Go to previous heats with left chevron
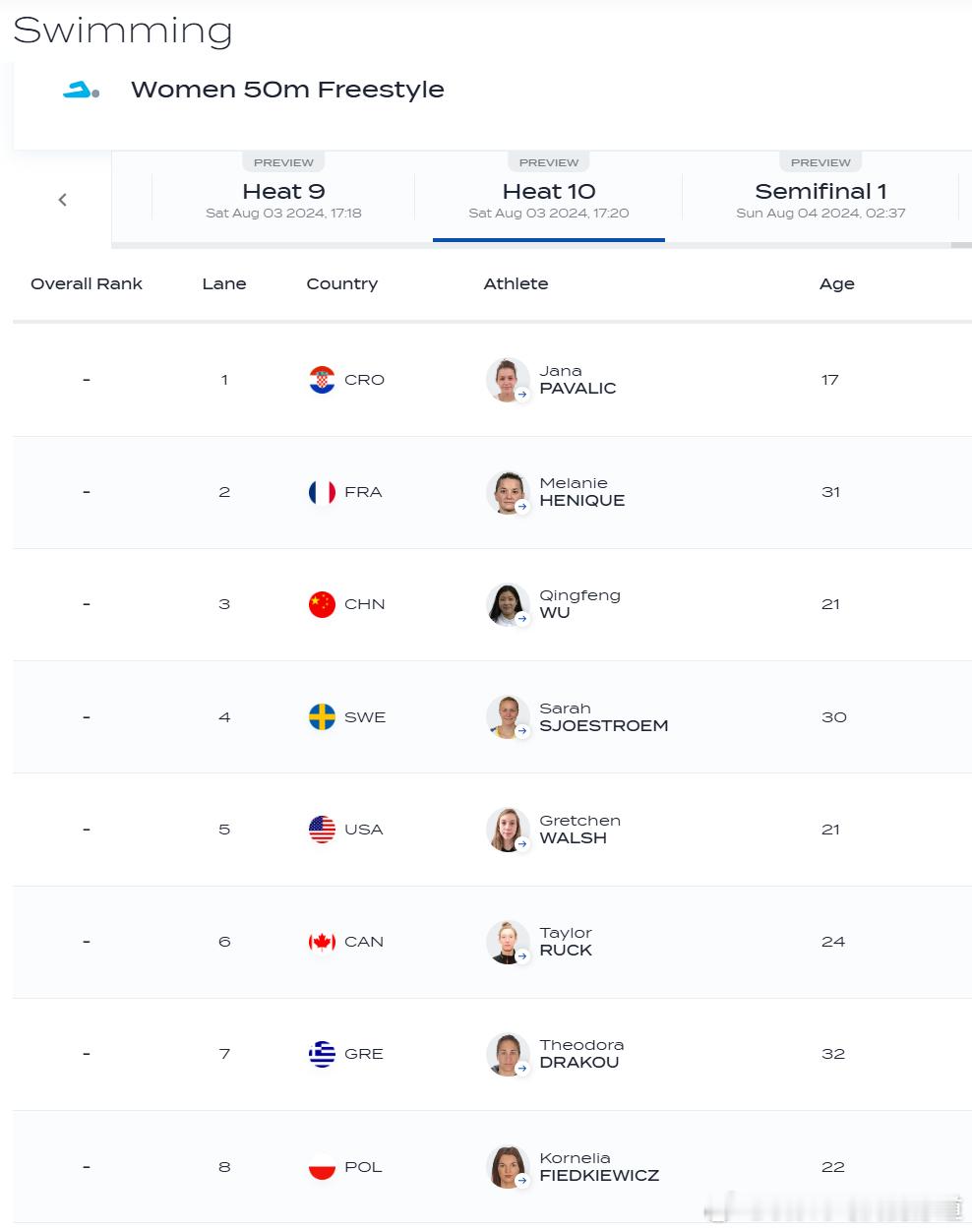The height and width of the screenshot is (1232, 972). pos(63,200)
